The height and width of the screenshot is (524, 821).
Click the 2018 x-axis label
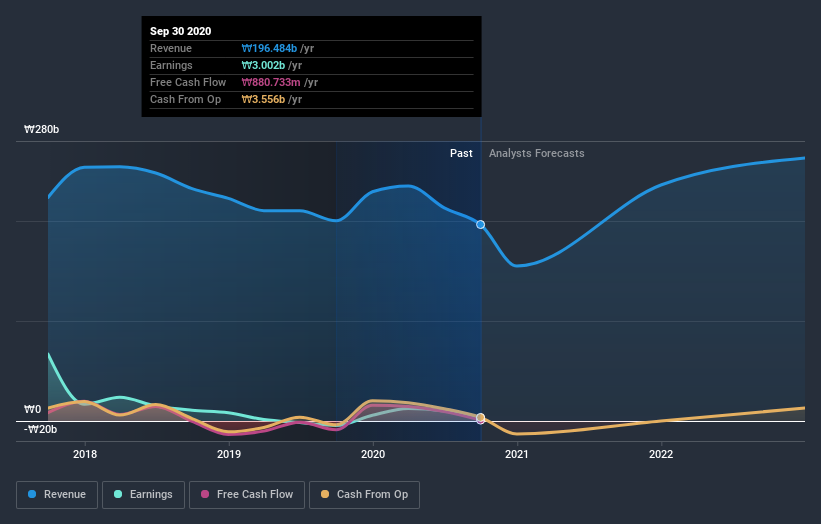[85, 454]
